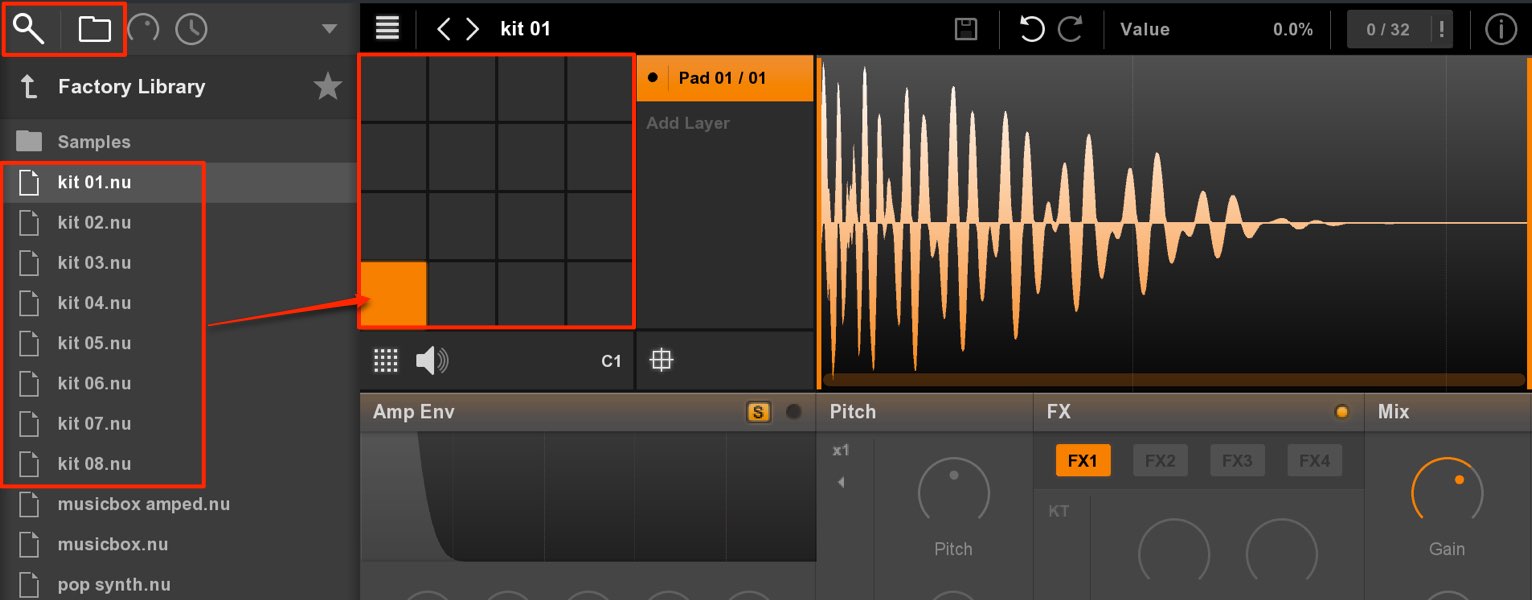Click the kit 01 preset name
The width and height of the screenshot is (1532, 600).
point(525,29)
